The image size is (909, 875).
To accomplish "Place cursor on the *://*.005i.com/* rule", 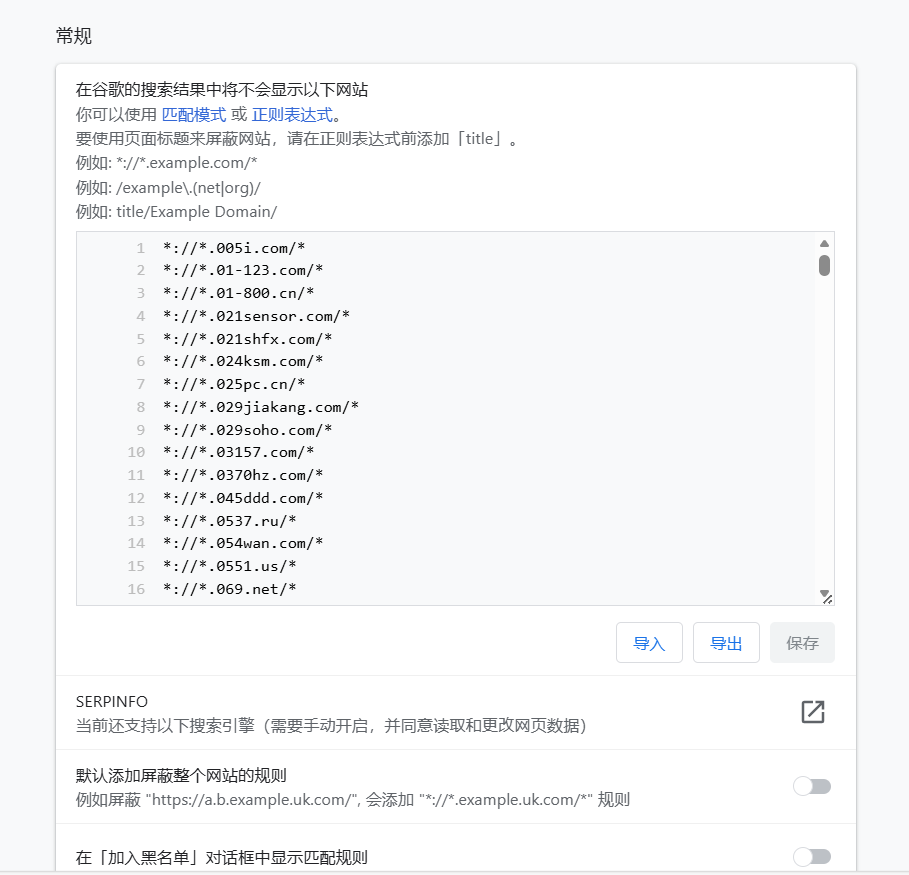I will point(236,247).
